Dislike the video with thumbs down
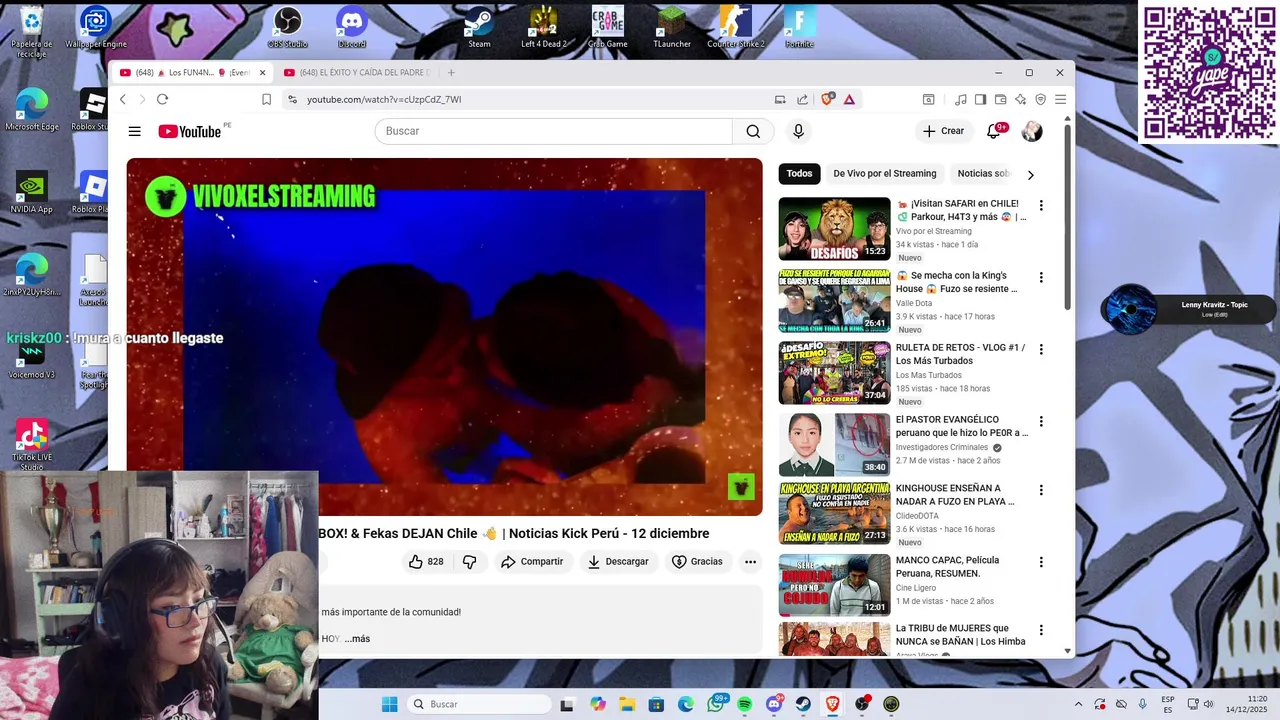 470,562
